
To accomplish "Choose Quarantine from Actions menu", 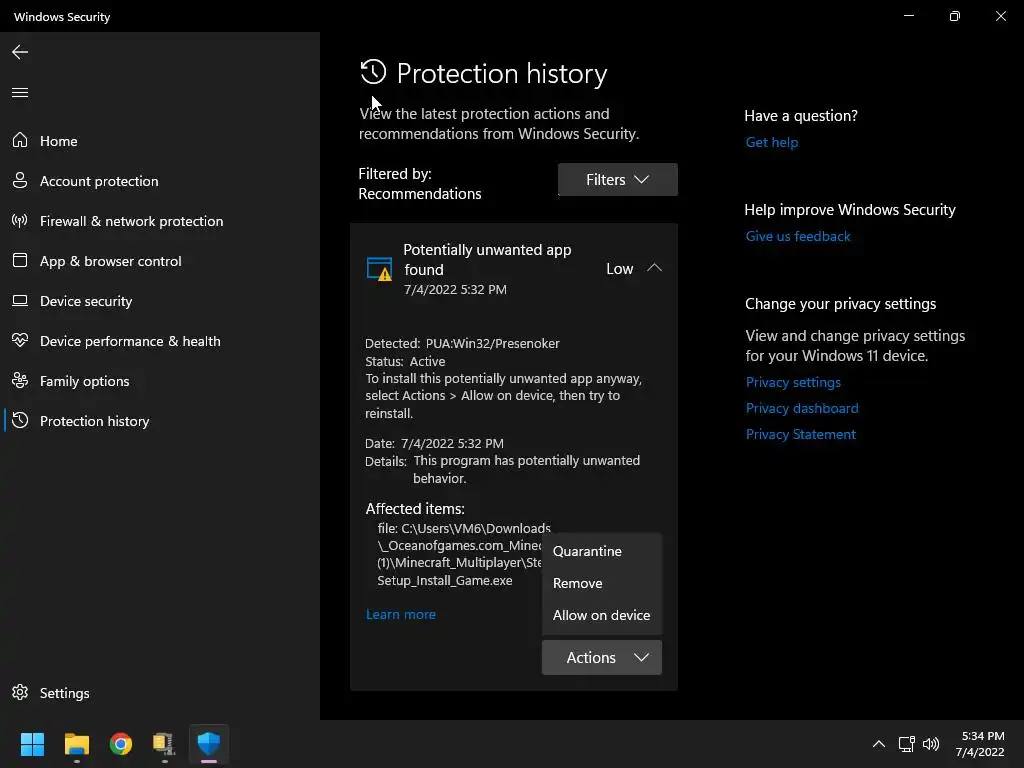I will [x=587, y=551].
